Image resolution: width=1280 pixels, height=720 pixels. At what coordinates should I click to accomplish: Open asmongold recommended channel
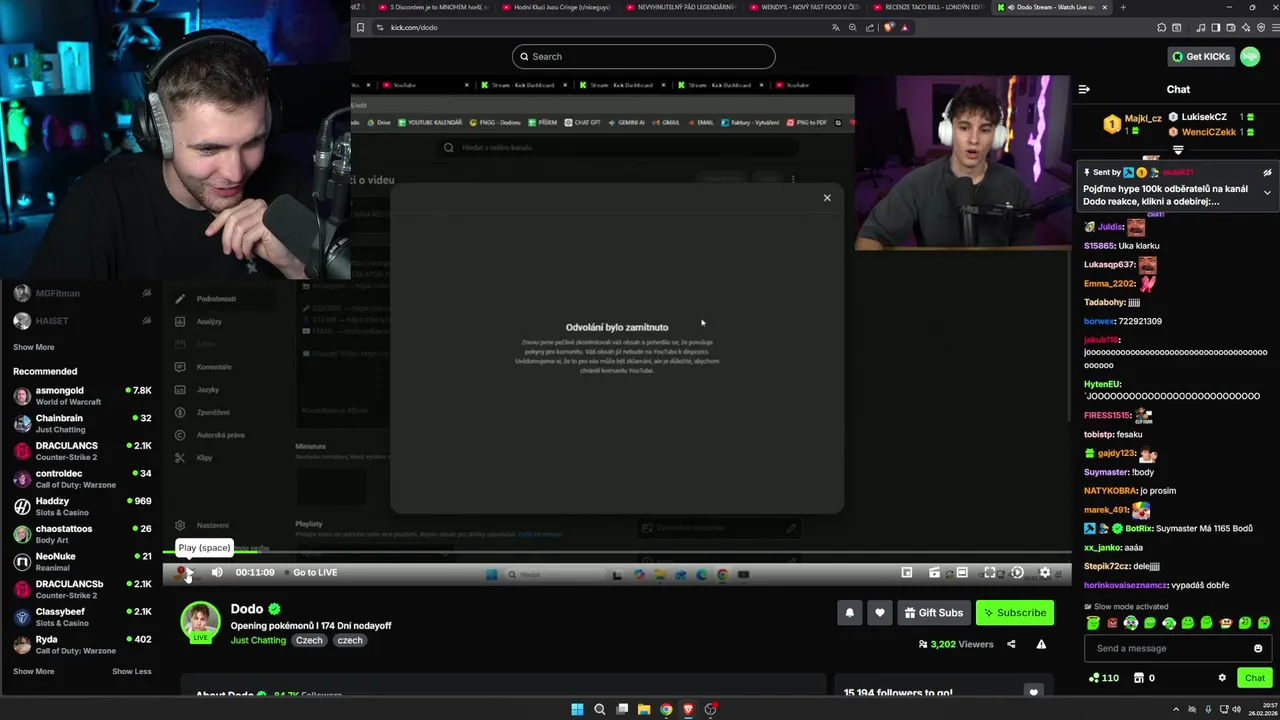coord(82,395)
